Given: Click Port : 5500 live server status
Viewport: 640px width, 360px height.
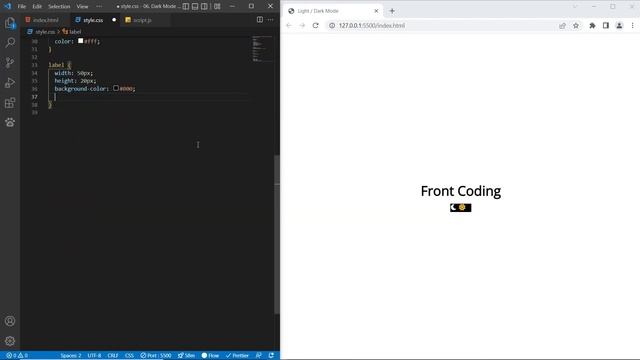Looking at the screenshot, I should pos(156,356).
